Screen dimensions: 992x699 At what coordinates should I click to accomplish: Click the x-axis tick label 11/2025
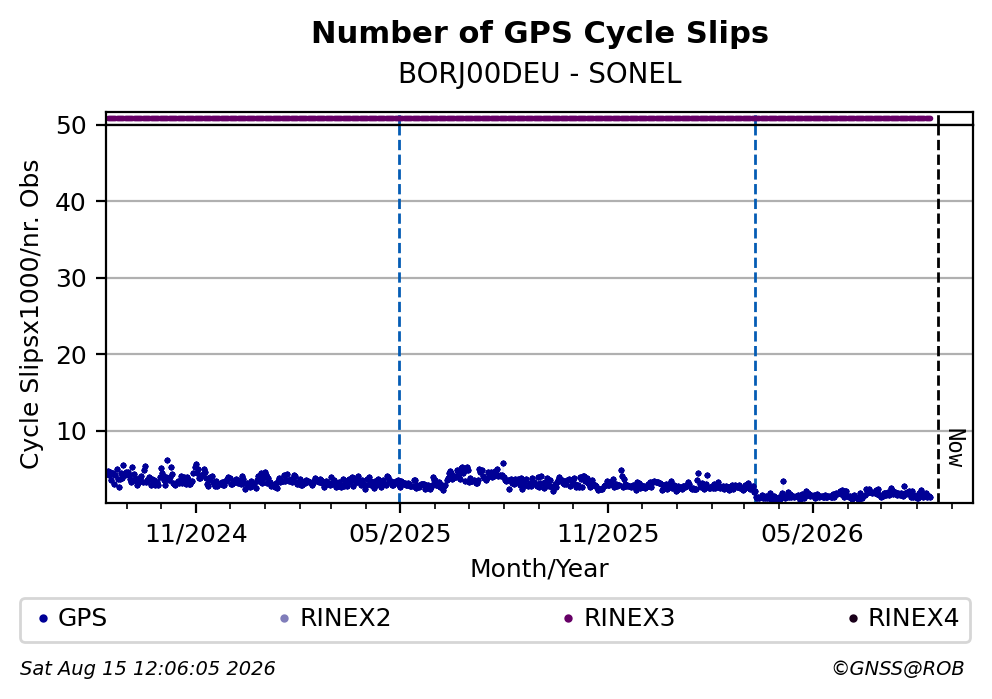click(608, 534)
